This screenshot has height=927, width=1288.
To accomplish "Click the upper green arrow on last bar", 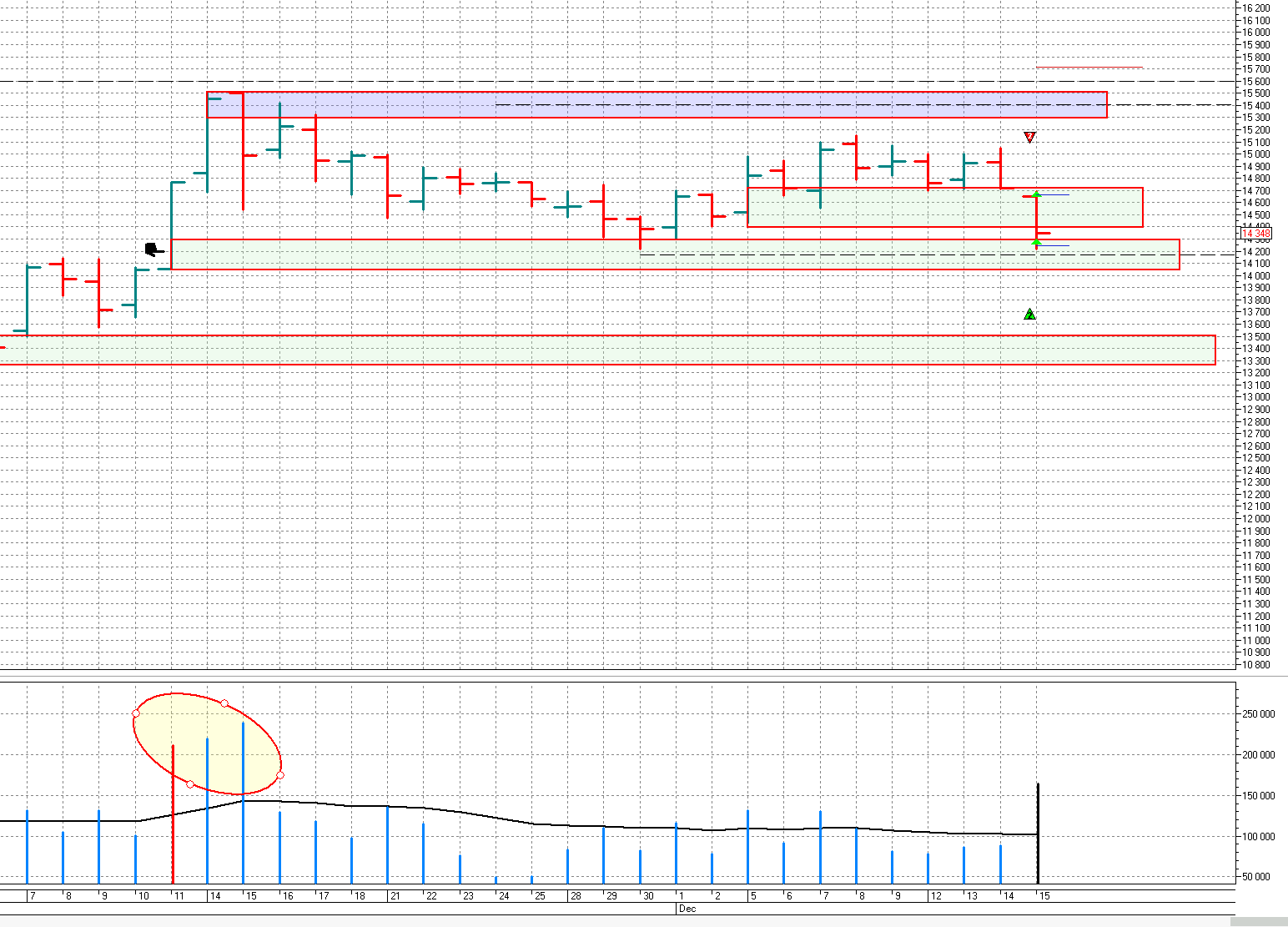I will (1036, 194).
